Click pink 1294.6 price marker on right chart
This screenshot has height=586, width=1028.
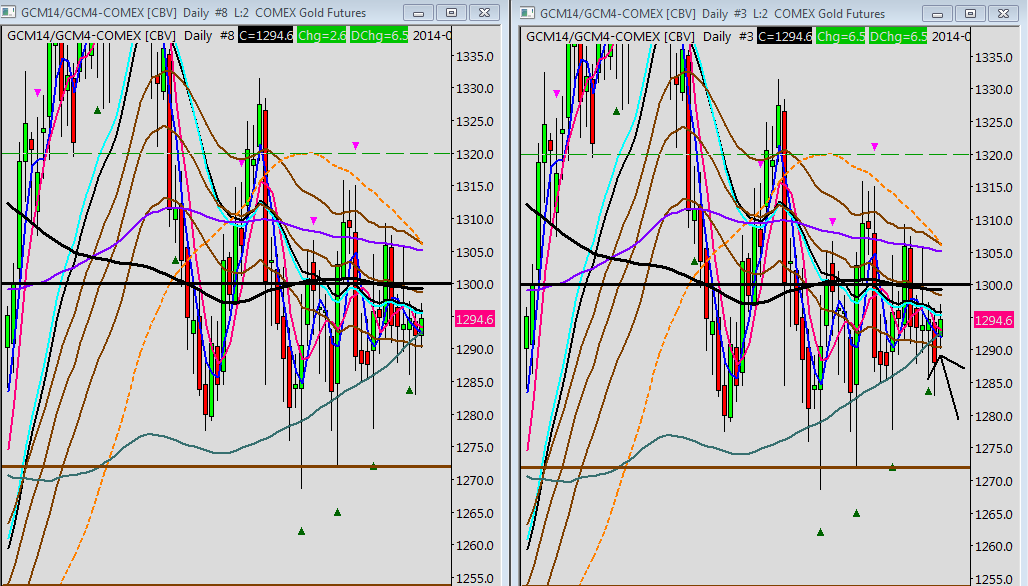(x=994, y=320)
